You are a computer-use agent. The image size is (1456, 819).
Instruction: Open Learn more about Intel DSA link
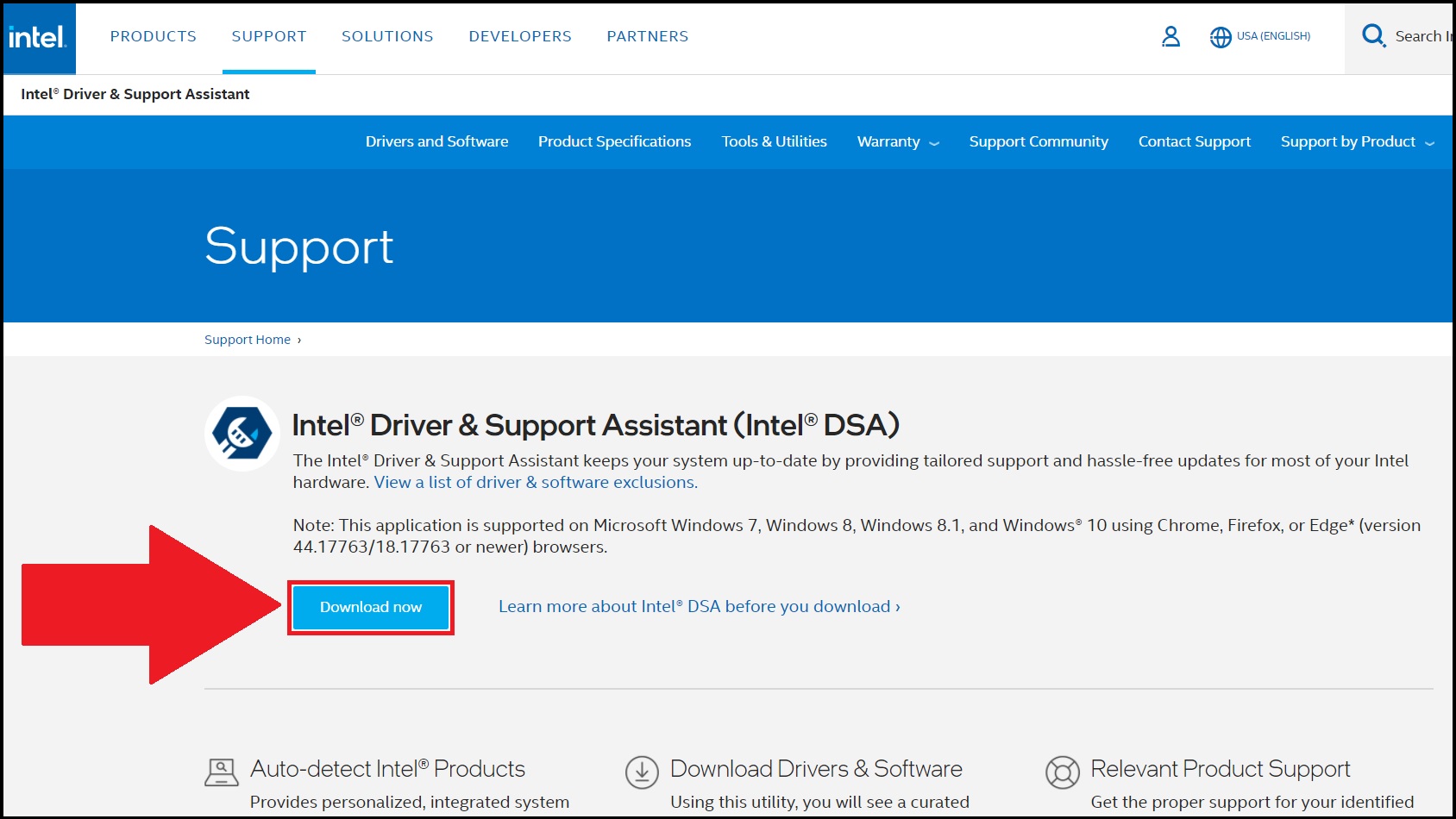point(699,607)
